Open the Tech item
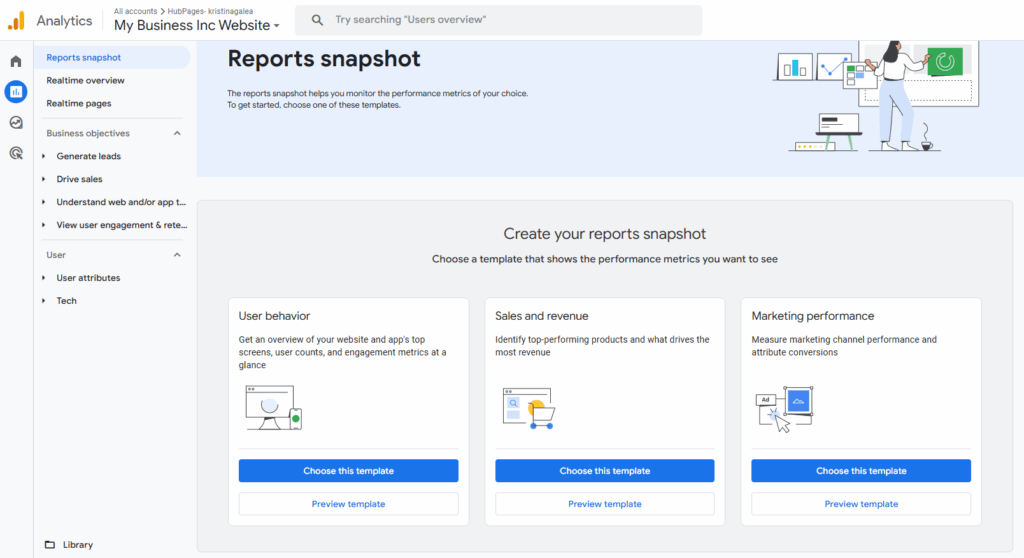 66,301
